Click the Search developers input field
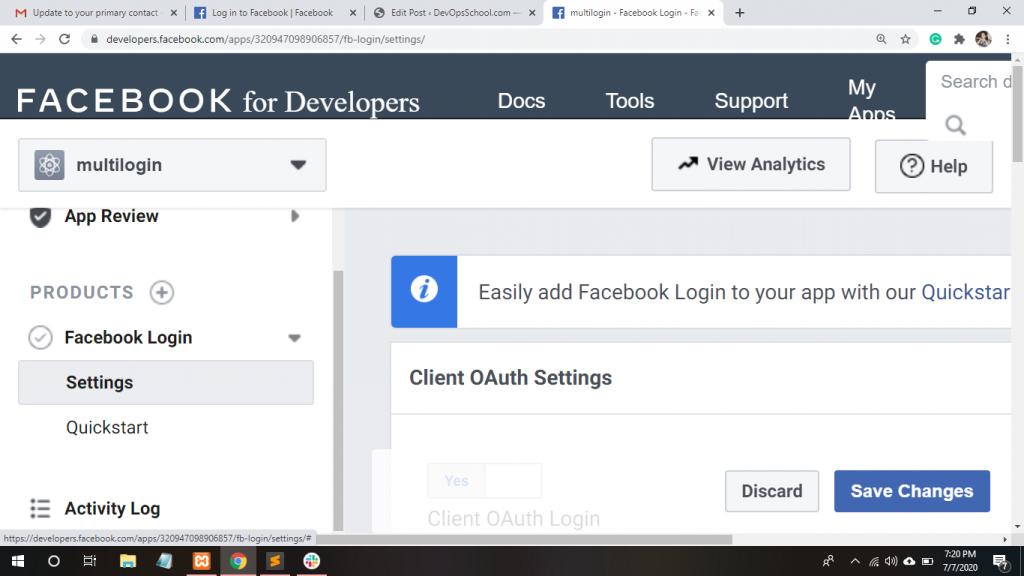 (975, 82)
